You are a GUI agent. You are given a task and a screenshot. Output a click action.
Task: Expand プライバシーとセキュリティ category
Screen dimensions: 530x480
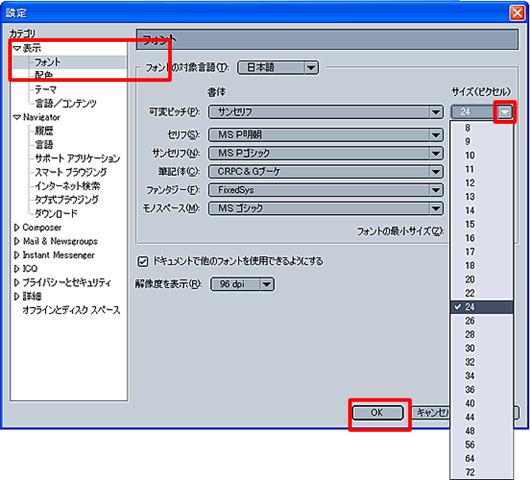(x=16, y=283)
